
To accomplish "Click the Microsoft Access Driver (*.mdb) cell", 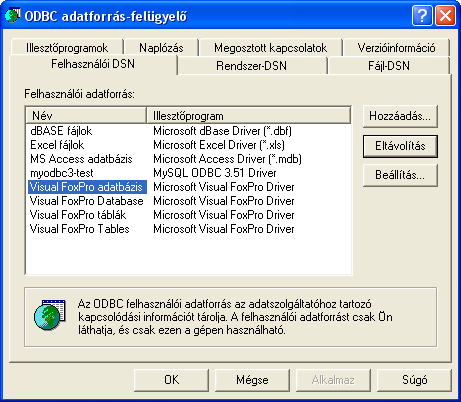I will (227, 159).
